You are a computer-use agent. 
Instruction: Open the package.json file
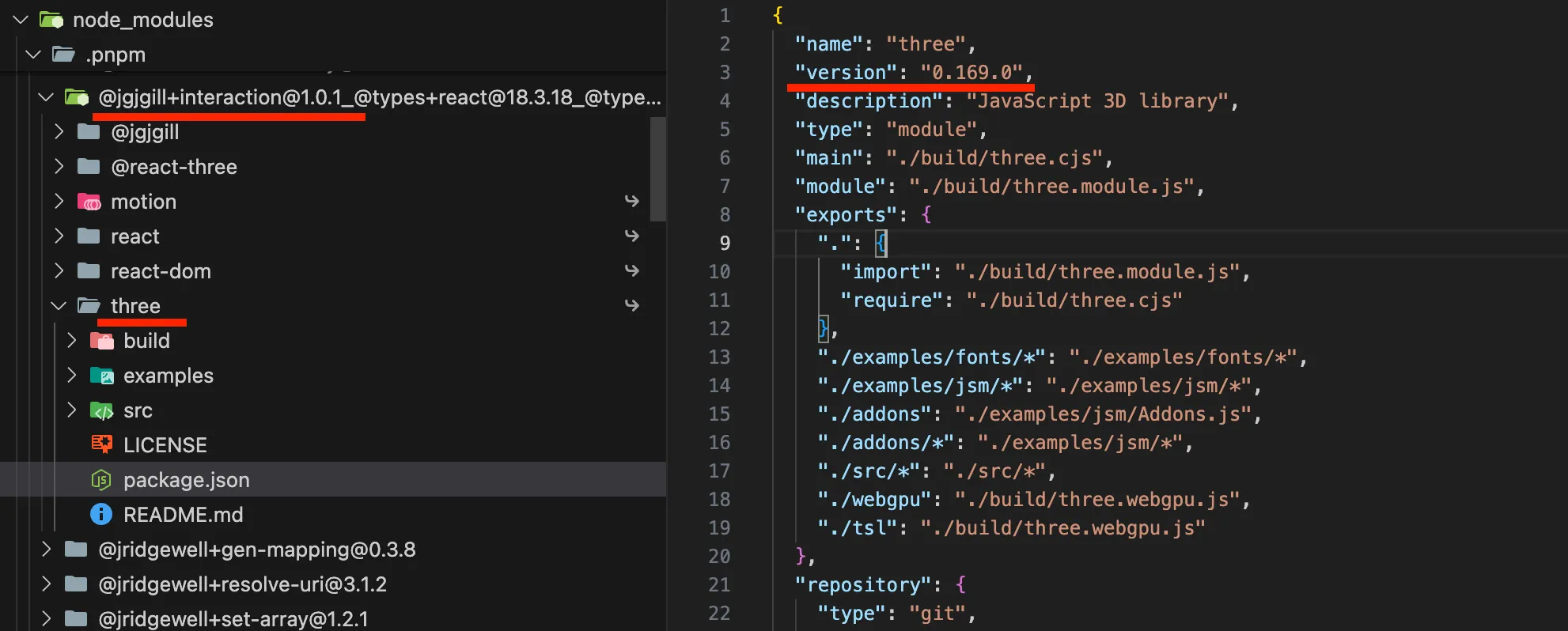tap(186, 480)
